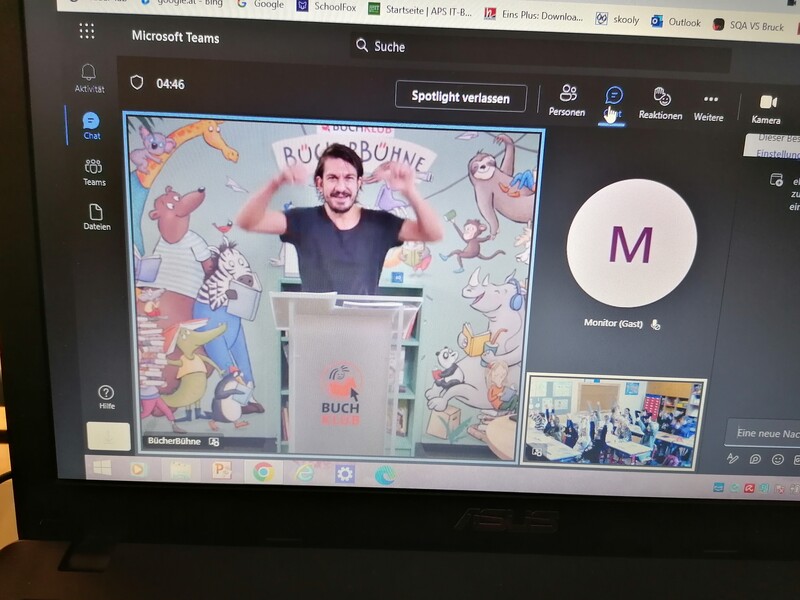This screenshot has width=800, height=600.
Task: Select the Monitor (Gast) avatar tile
Action: click(x=631, y=244)
